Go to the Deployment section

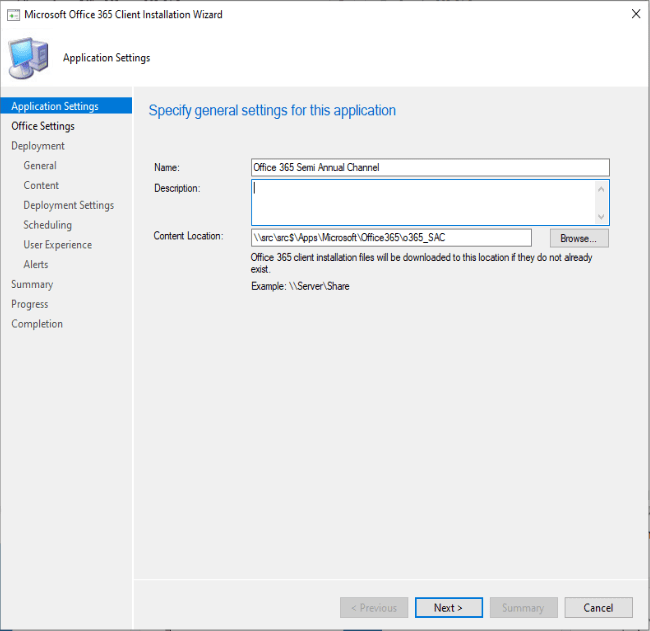[38, 146]
